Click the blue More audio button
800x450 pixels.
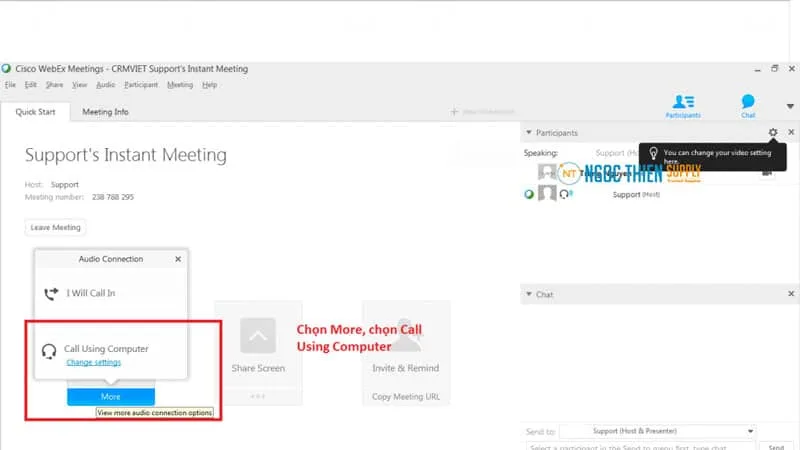click(x=111, y=396)
